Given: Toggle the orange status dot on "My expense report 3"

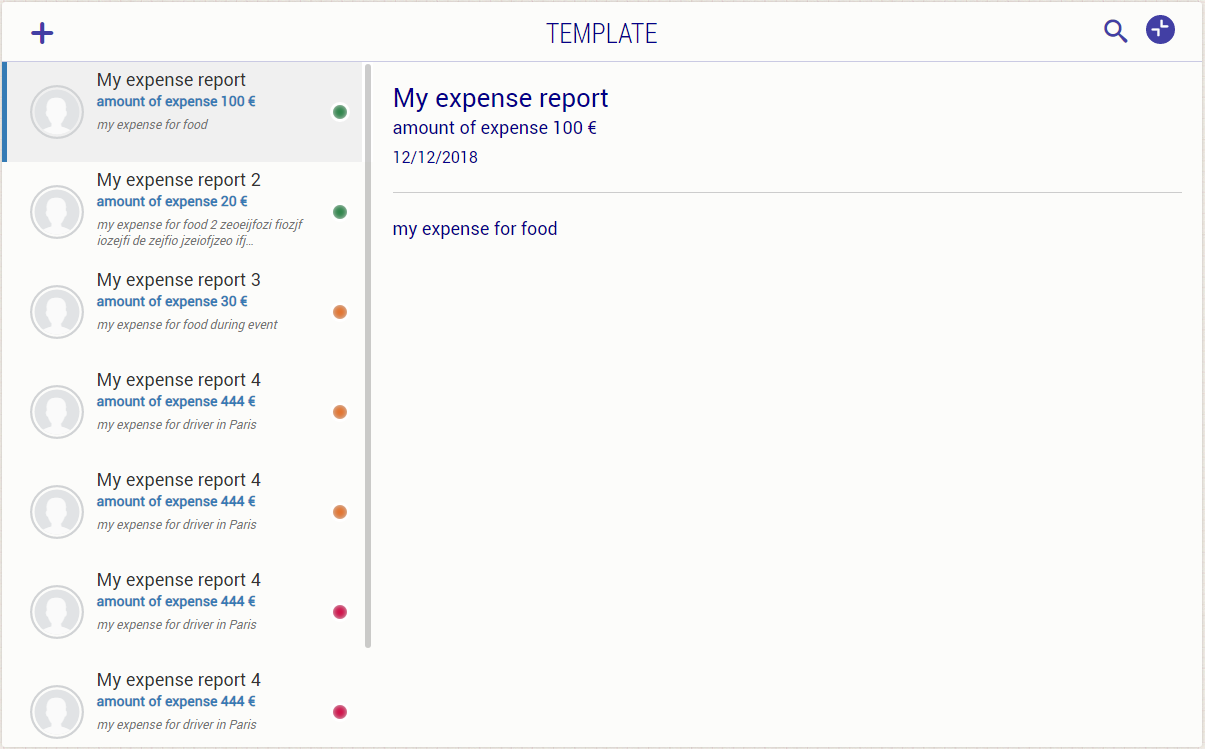Looking at the screenshot, I should [x=340, y=311].
